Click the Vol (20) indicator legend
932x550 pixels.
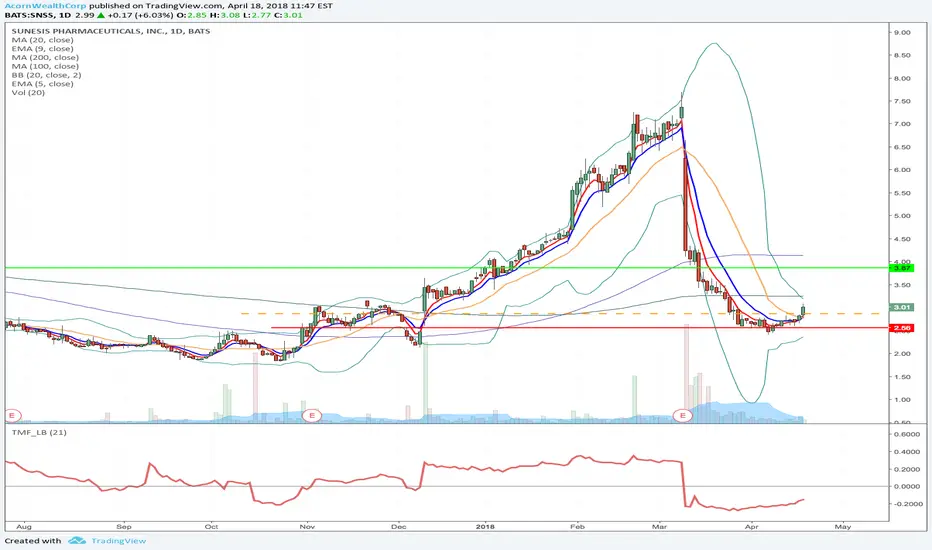pos(28,93)
